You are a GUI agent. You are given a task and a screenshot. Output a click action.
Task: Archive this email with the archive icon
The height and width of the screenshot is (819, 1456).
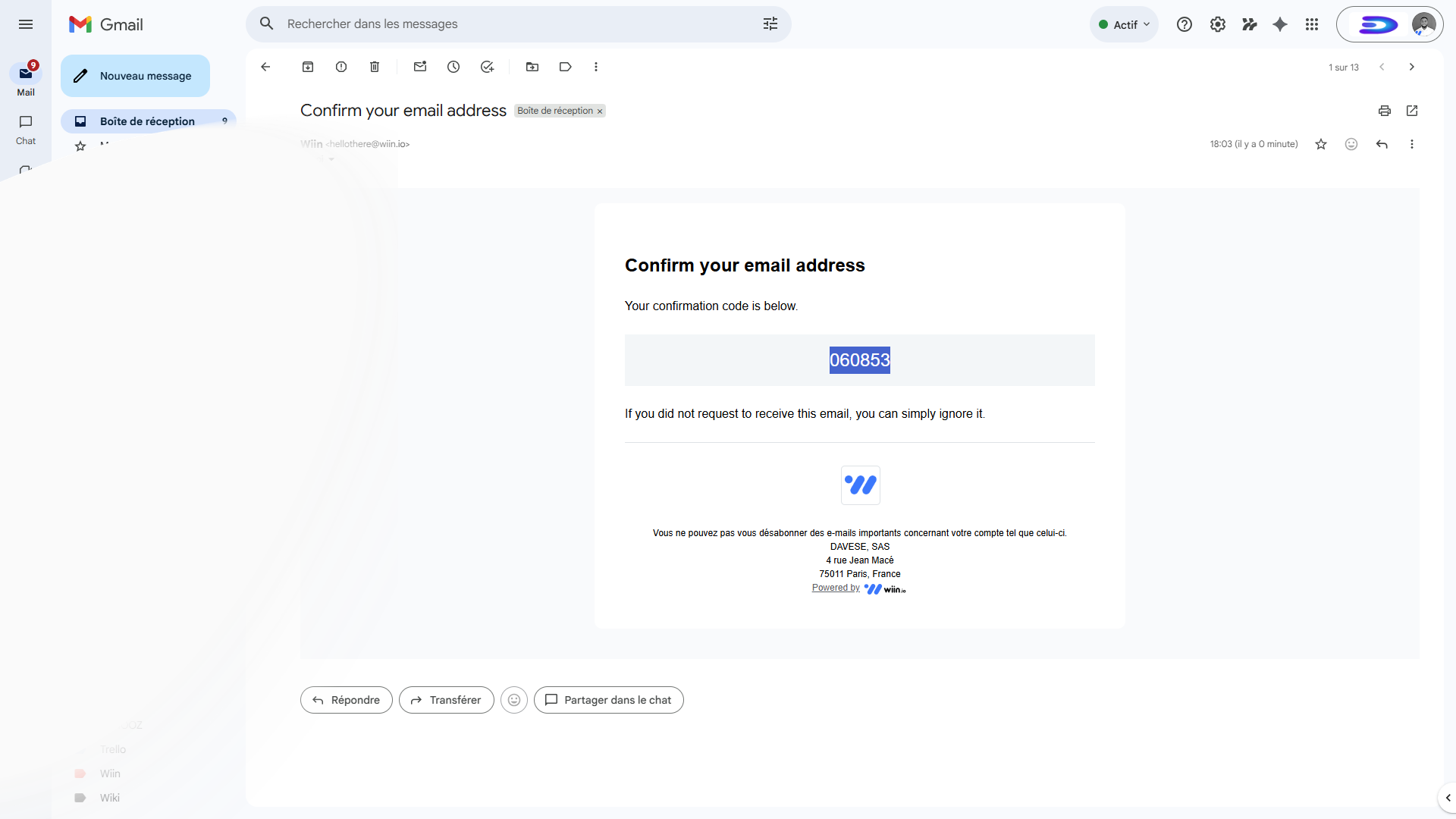308,67
